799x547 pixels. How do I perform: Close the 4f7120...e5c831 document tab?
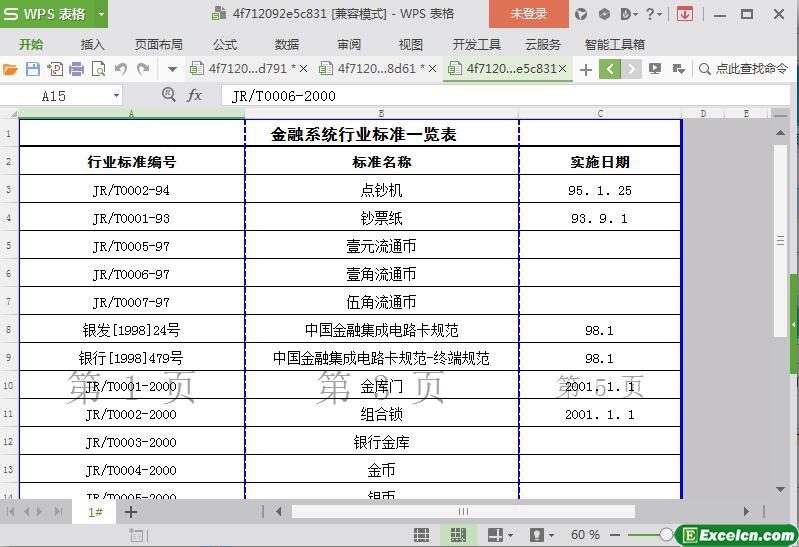(562, 68)
